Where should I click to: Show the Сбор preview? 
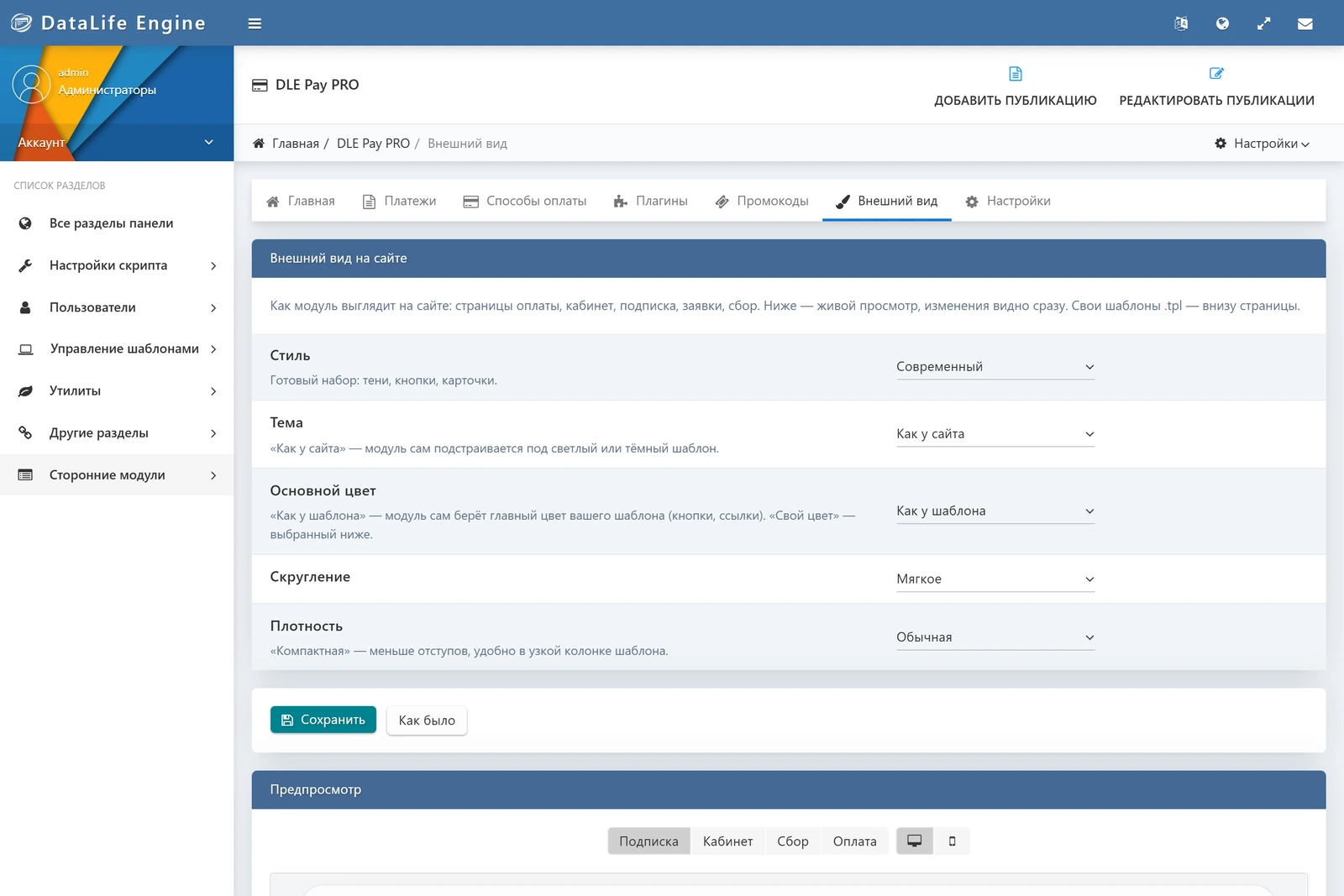pos(793,841)
